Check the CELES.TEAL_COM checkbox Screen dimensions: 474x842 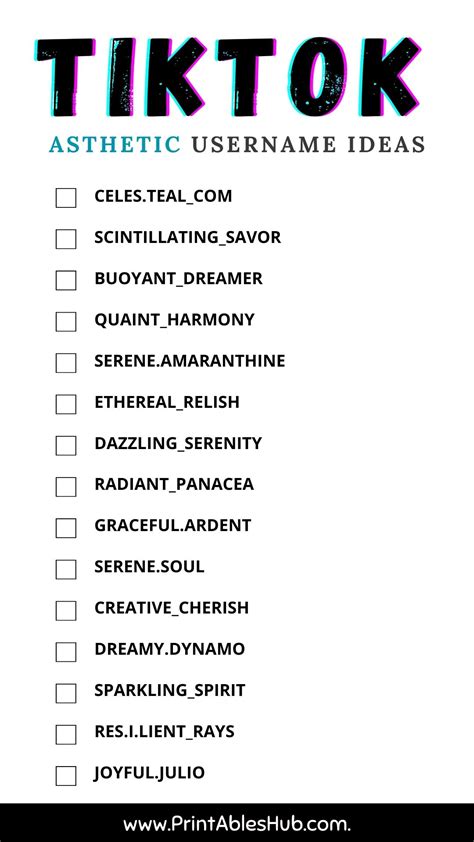(x=66, y=198)
